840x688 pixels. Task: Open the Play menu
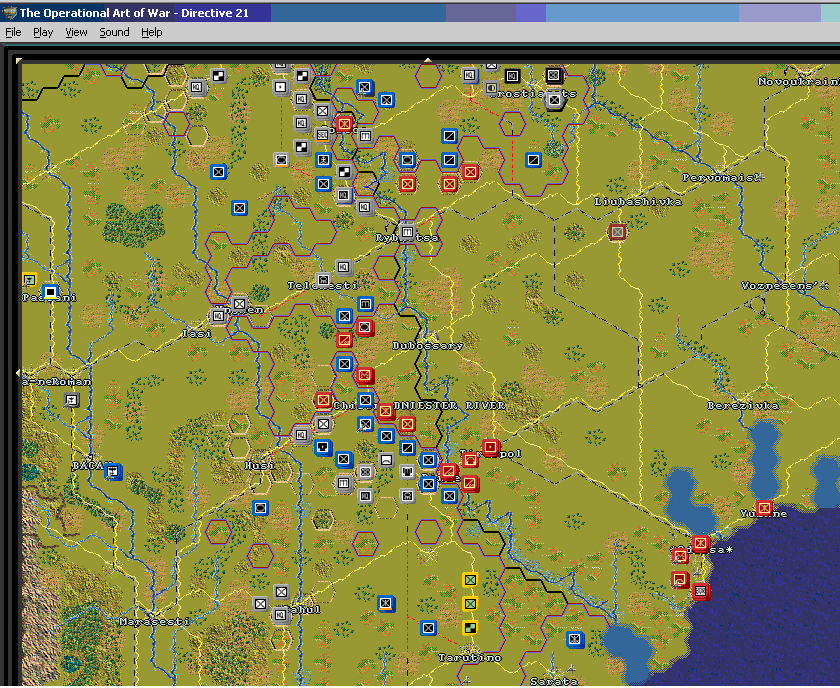click(x=43, y=32)
